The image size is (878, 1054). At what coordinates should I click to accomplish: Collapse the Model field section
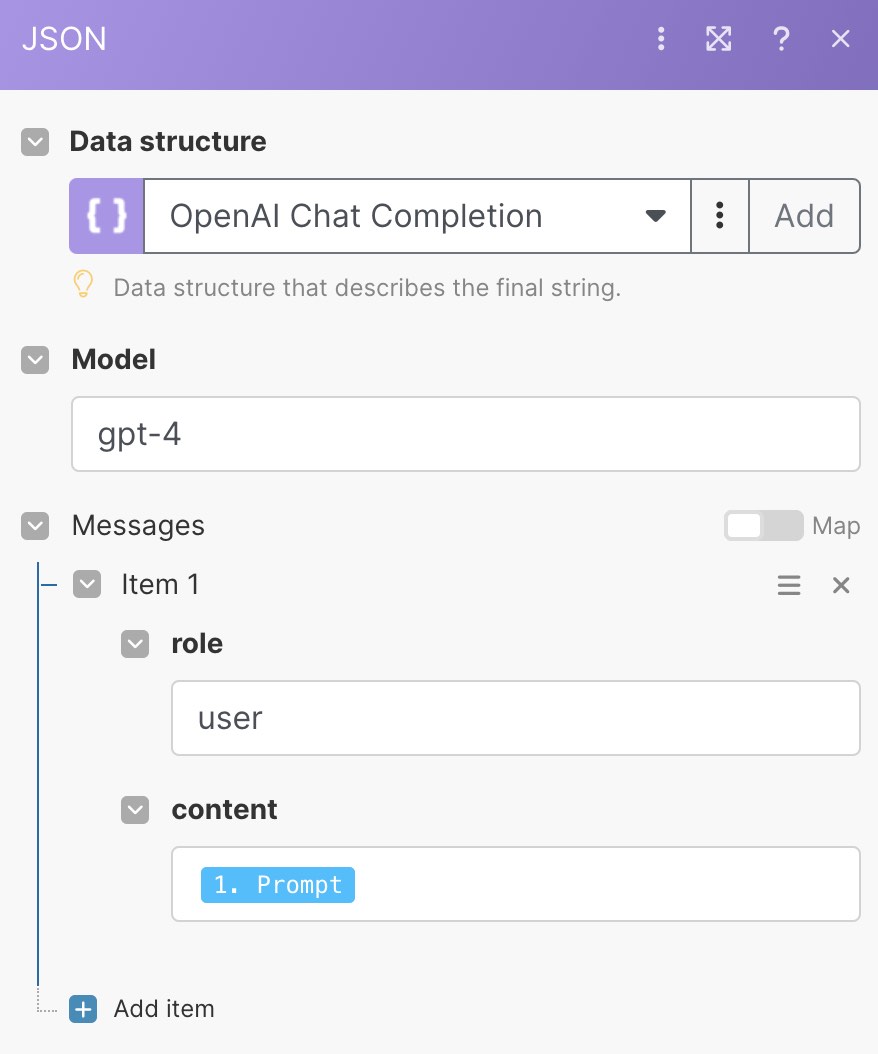click(x=35, y=360)
